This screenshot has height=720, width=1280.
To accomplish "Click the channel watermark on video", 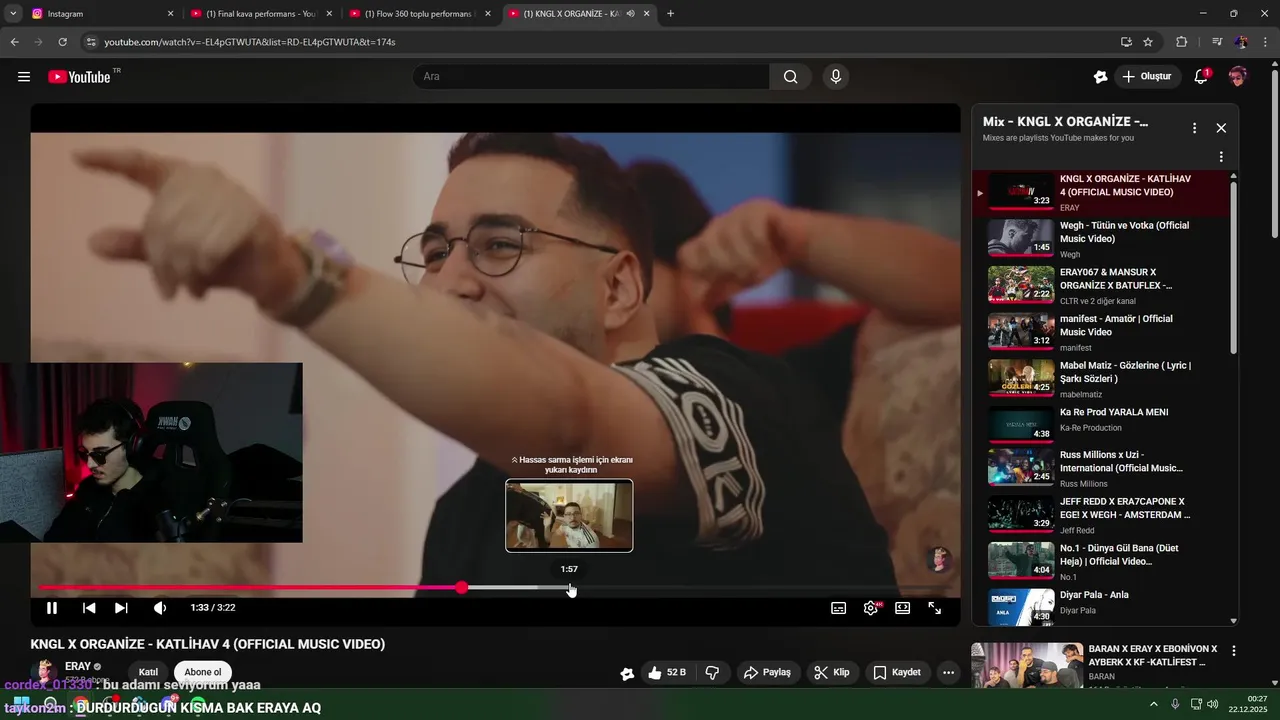I will (x=938, y=559).
